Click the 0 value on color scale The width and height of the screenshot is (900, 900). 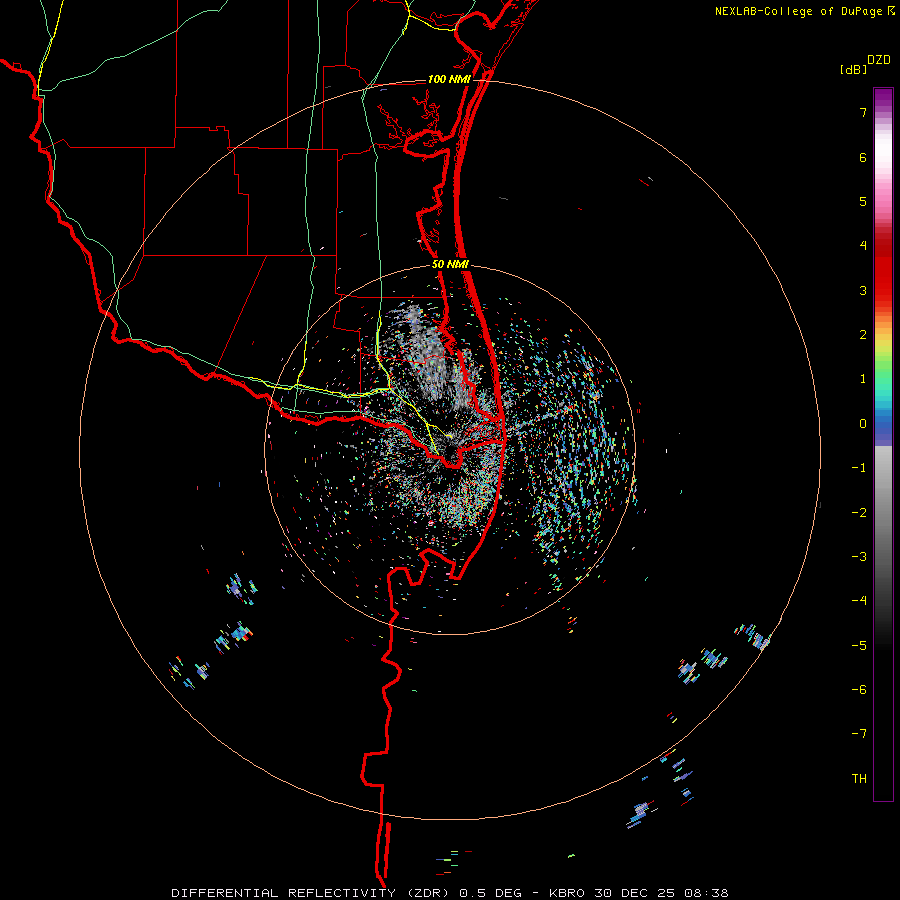863,424
